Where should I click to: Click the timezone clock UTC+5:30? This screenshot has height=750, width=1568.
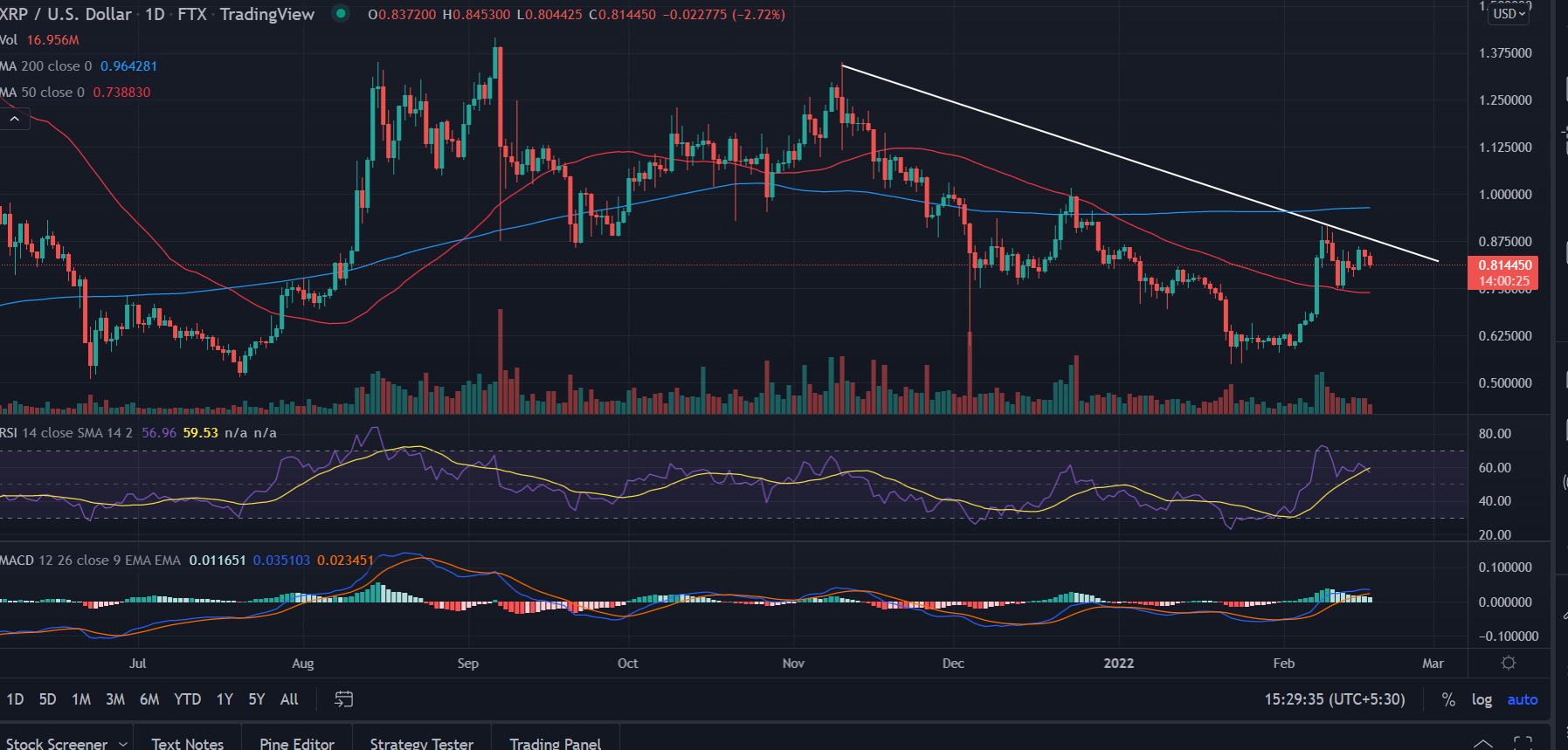click(x=1334, y=699)
